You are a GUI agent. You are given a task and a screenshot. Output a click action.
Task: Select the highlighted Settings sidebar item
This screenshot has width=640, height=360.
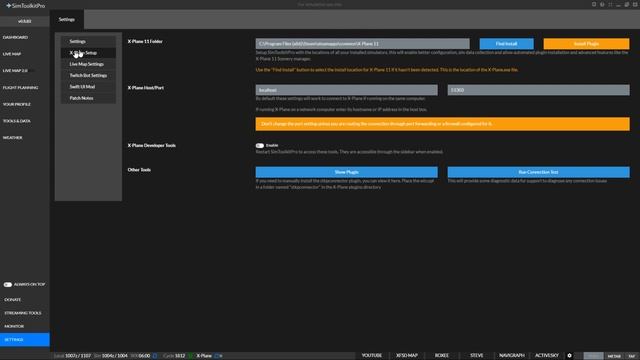pyautogui.click(x=24, y=340)
